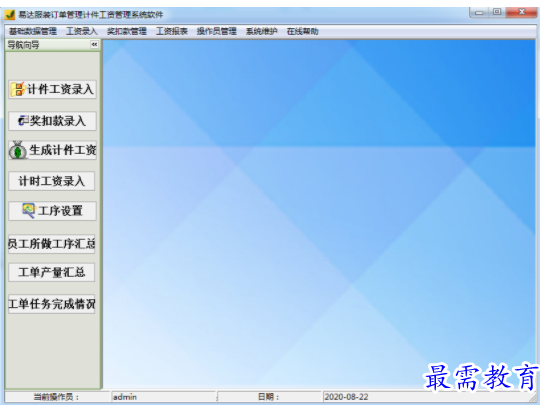Open 工单产量汇总 summary
Screen dimensions: 547x409
[52, 272]
